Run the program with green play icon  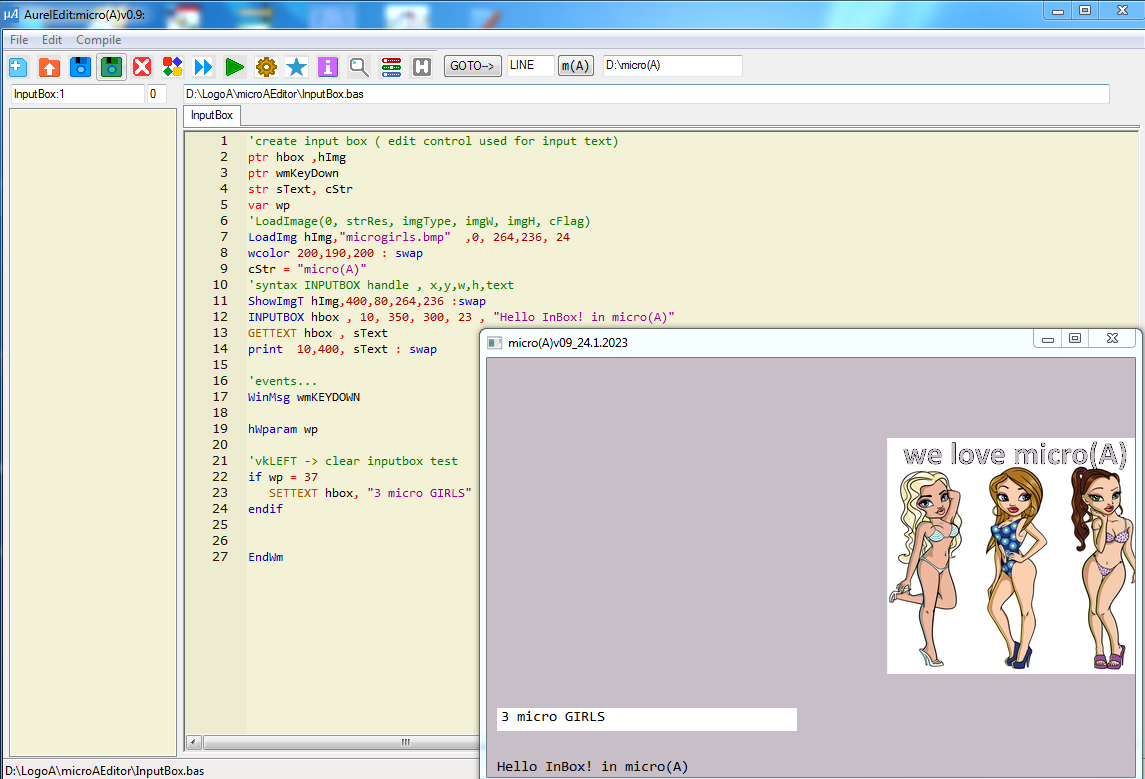click(x=234, y=67)
